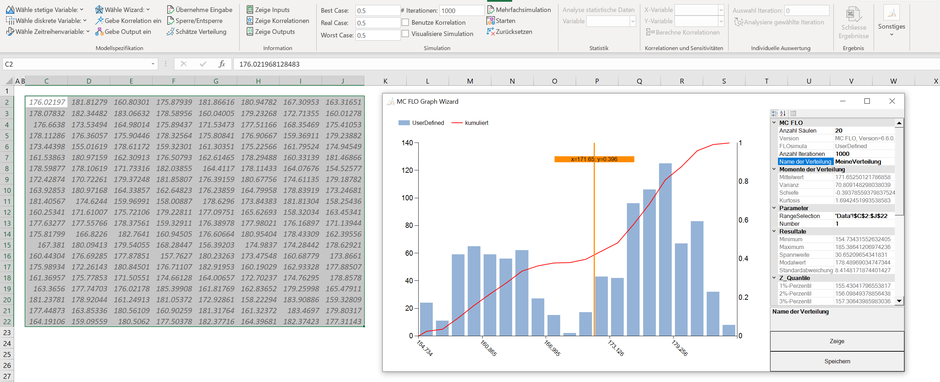Click the formula bar confirm checkmark icon
The width and height of the screenshot is (940, 382).
(x=203, y=64)
